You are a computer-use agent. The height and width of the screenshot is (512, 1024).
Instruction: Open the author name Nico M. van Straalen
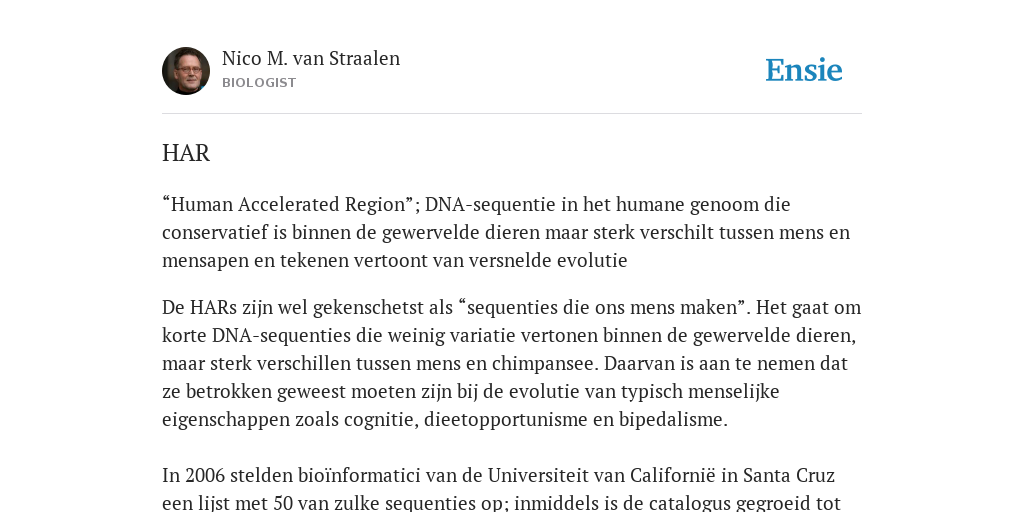click(x=311, y=58)
